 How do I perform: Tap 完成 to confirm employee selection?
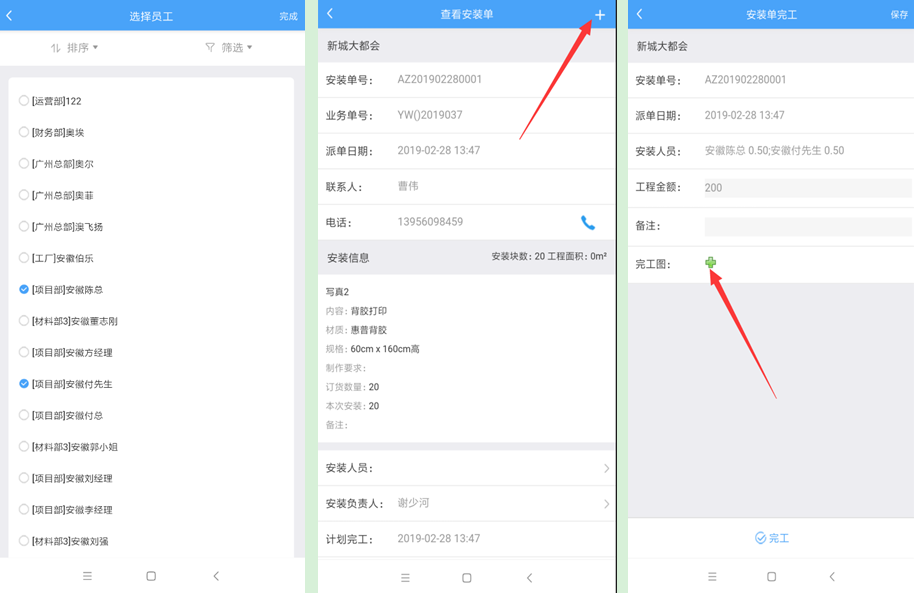tap(288, 17)
